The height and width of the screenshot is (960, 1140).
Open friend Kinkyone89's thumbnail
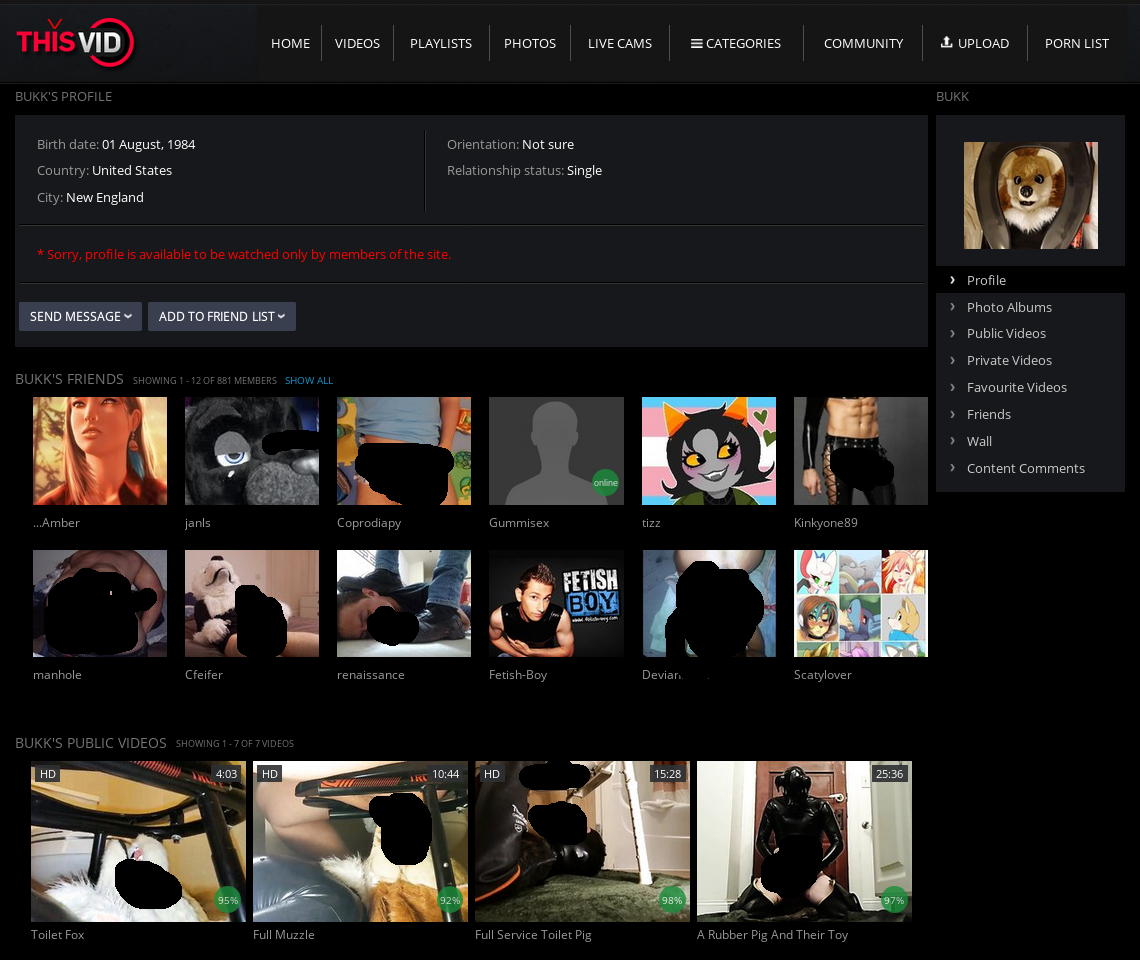click(861, 451)
